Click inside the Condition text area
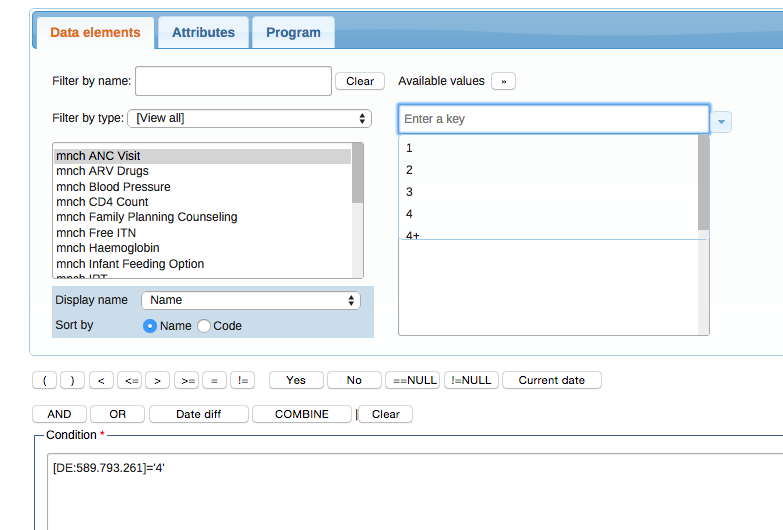Viewport: 783px width, 530px height. 414,492
